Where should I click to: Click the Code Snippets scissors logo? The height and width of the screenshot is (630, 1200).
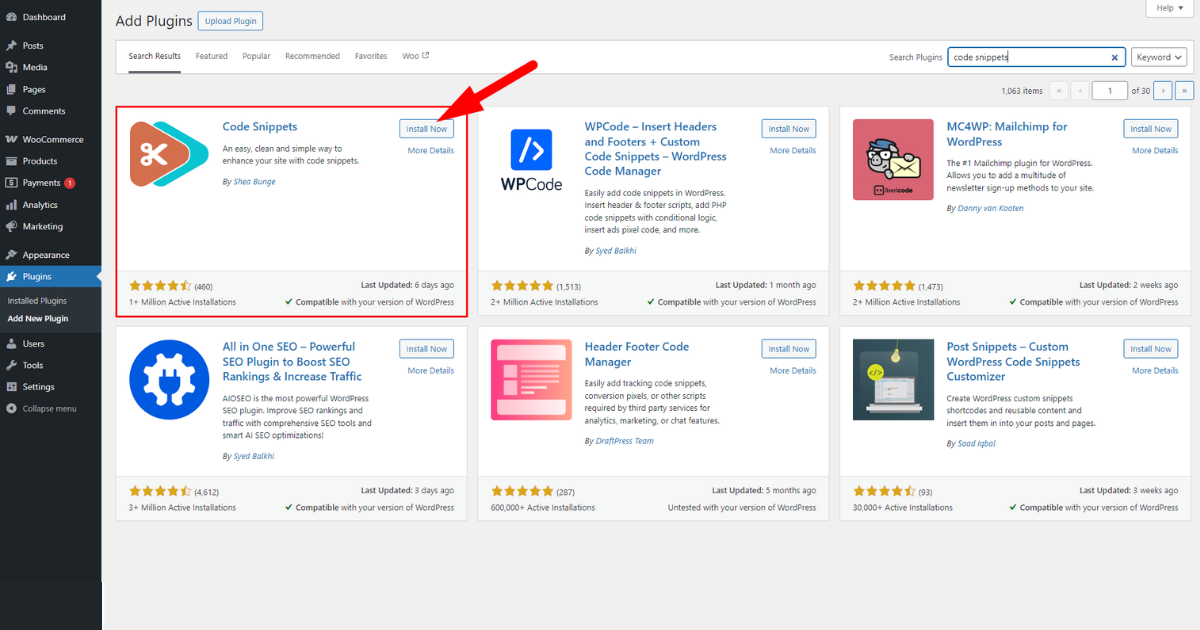click(x=169, y=153)
